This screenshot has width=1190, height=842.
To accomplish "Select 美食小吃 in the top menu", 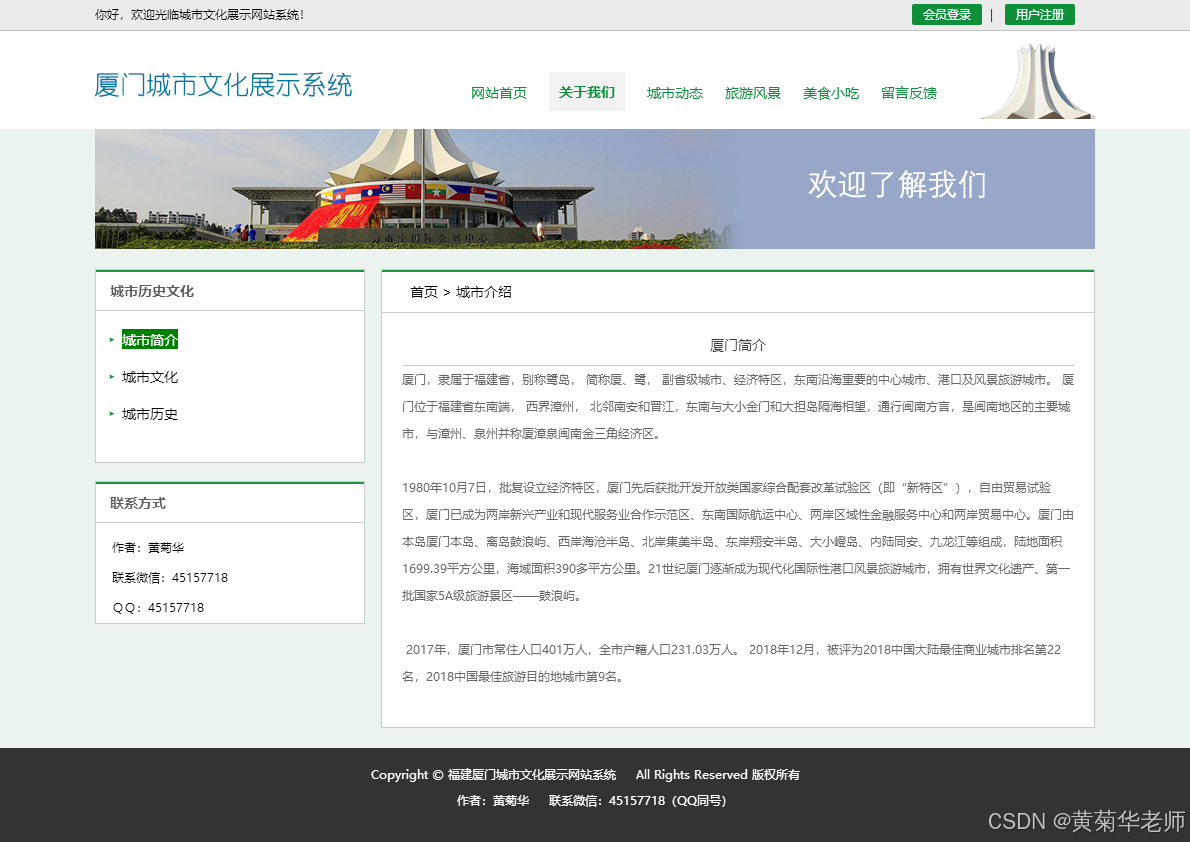I will [x=830, y=93].
